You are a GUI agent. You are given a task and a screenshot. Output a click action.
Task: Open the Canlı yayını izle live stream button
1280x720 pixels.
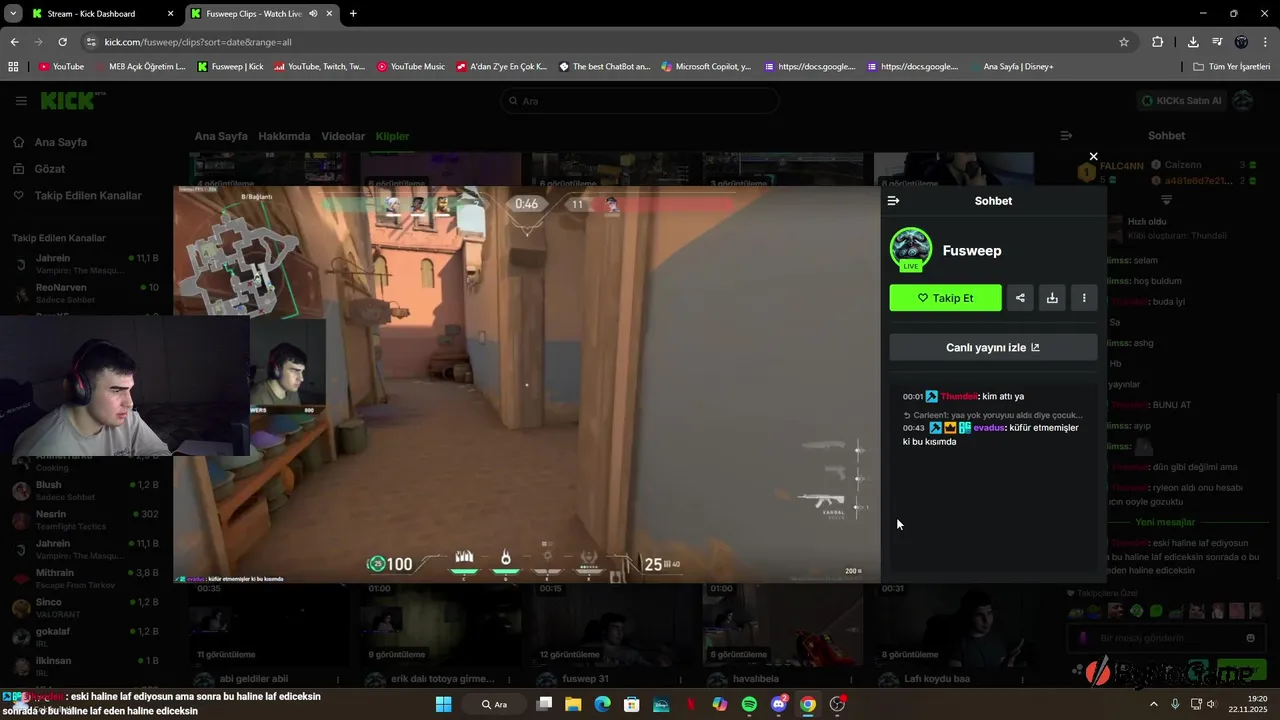(993, 347)
